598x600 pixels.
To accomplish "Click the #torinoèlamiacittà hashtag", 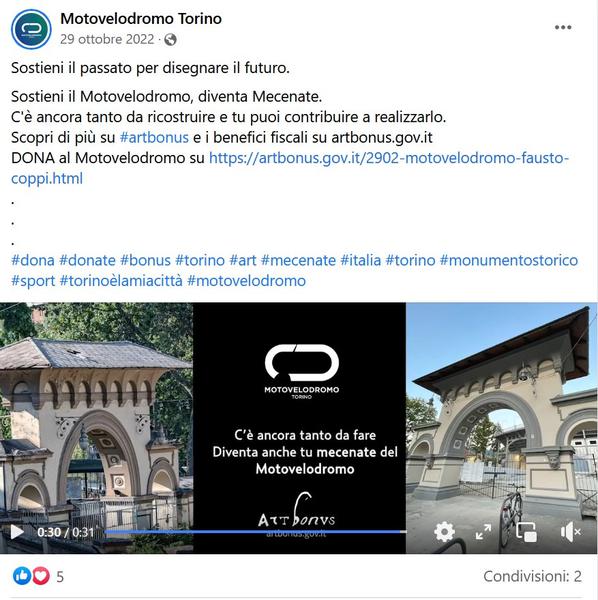I will coord(121,281).
